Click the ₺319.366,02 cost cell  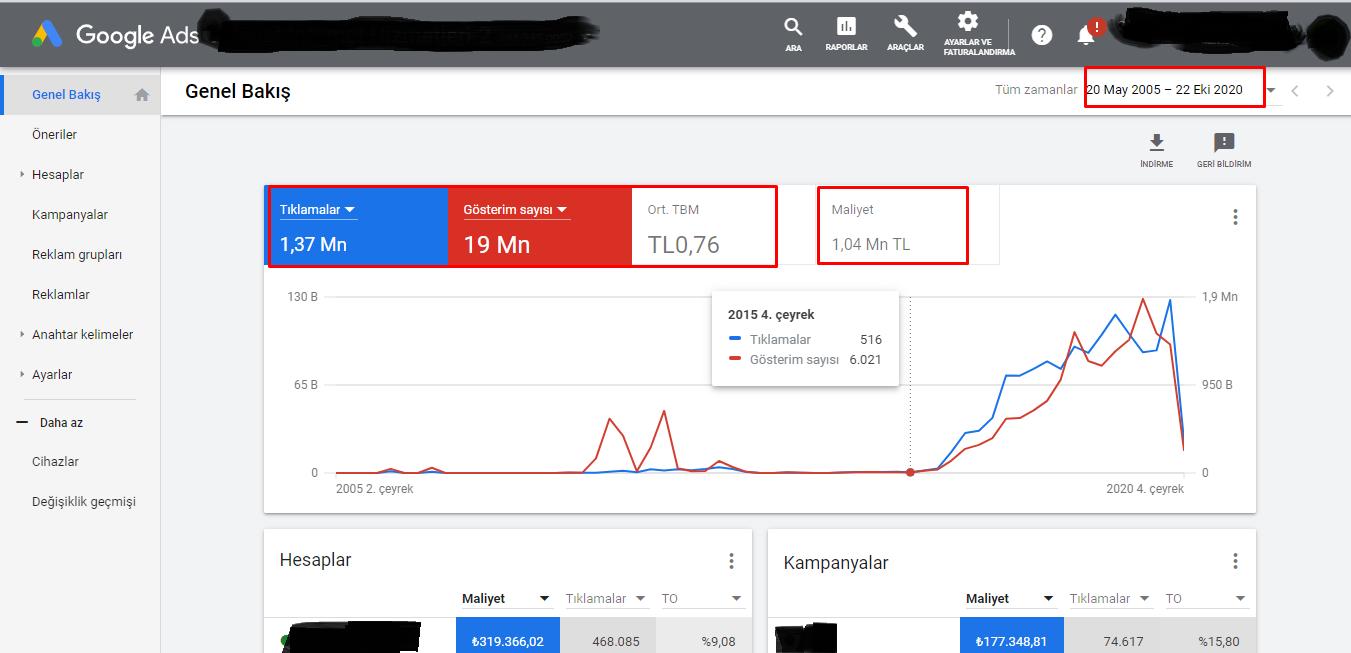508,635
